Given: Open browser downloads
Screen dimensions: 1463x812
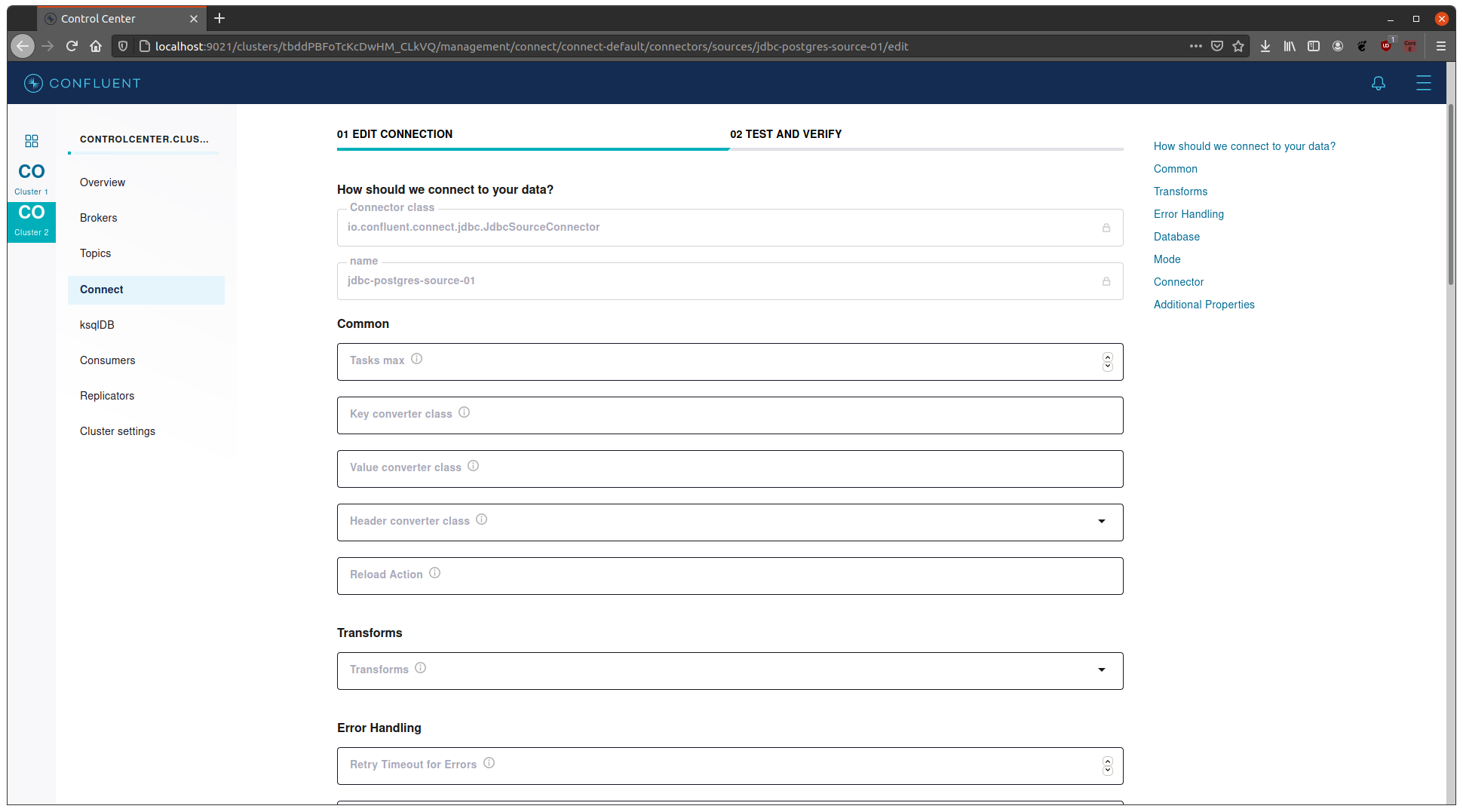Looking at the screenshot, I should point(1265,46).
